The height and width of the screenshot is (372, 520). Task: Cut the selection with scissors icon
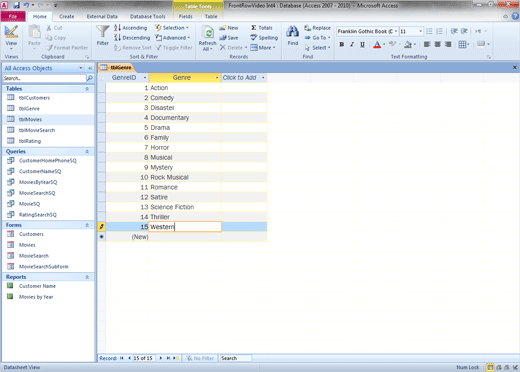pyautogui.click(x=49, y=28)
